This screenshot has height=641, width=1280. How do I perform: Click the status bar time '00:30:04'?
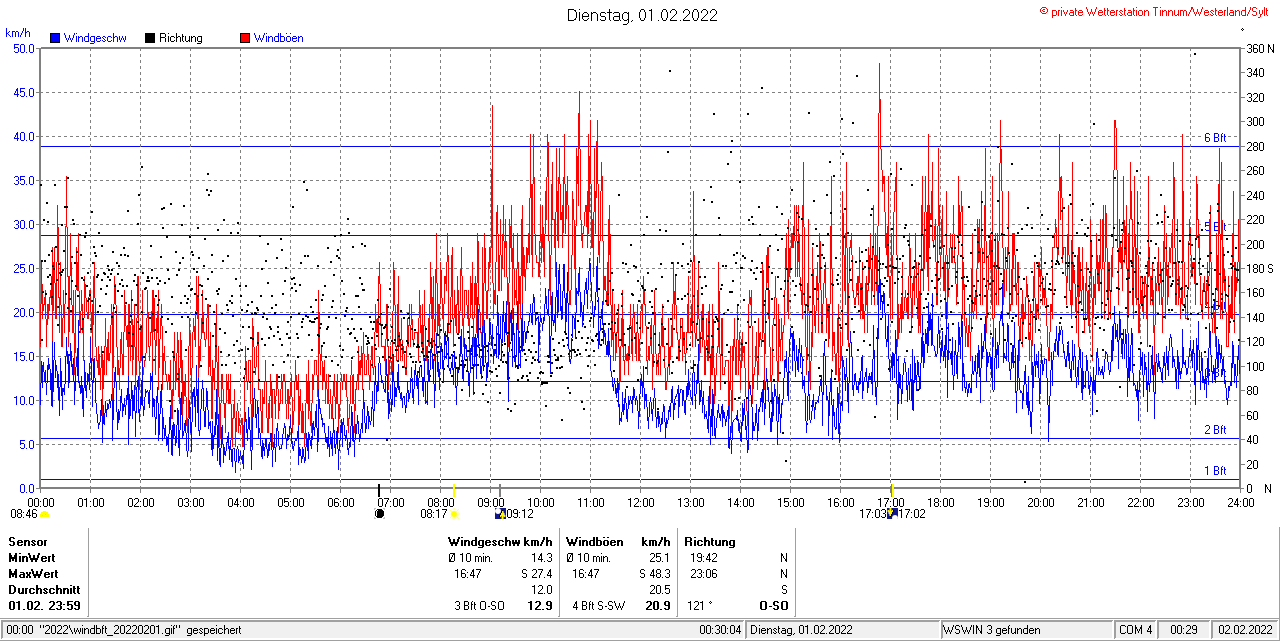[x=720, y=630]
